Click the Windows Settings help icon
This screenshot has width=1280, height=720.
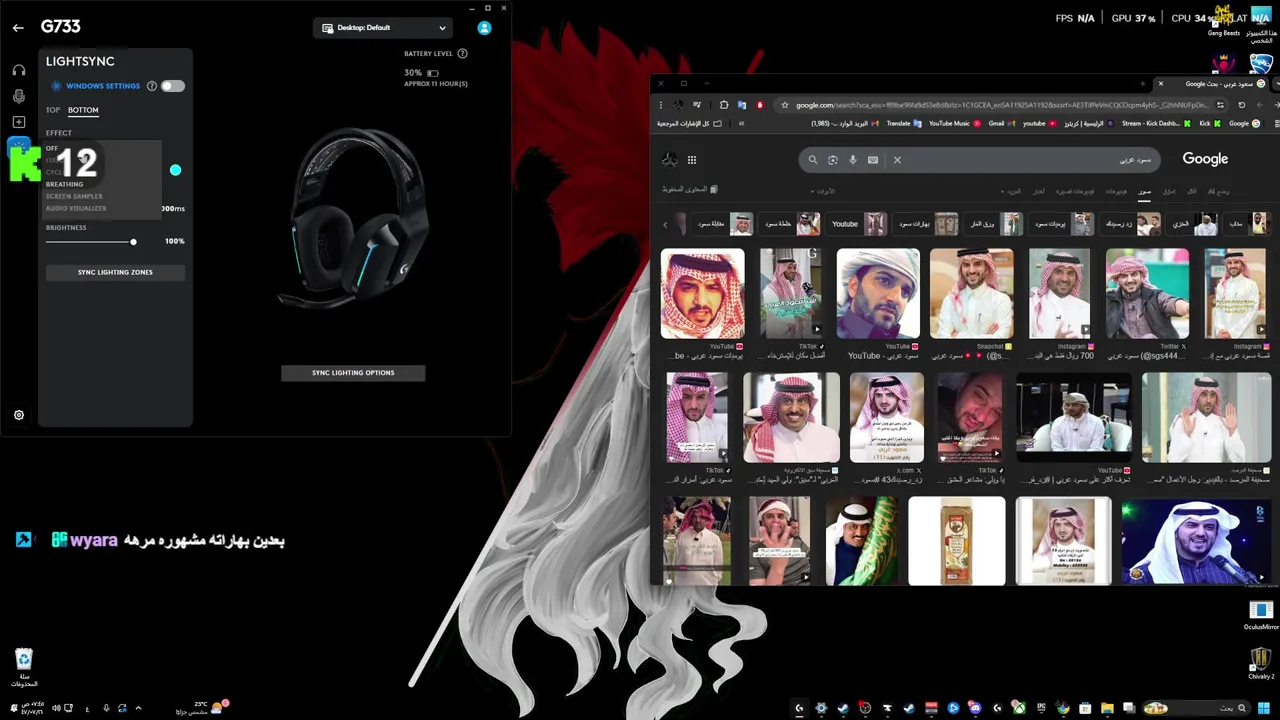click(x=152, y=86)
